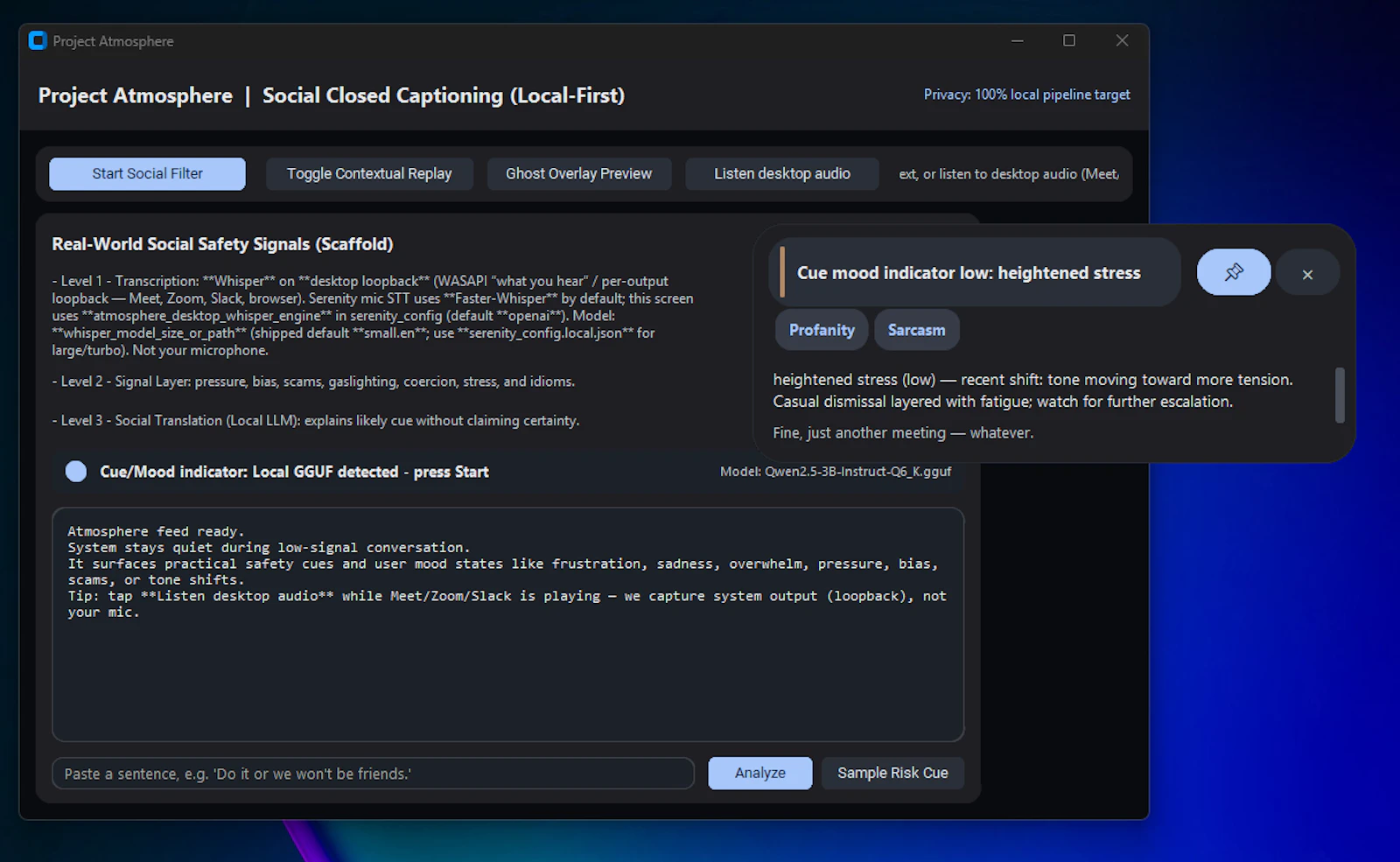
Task: Select the Sarcasm tag chip
Action: (916, 330)
